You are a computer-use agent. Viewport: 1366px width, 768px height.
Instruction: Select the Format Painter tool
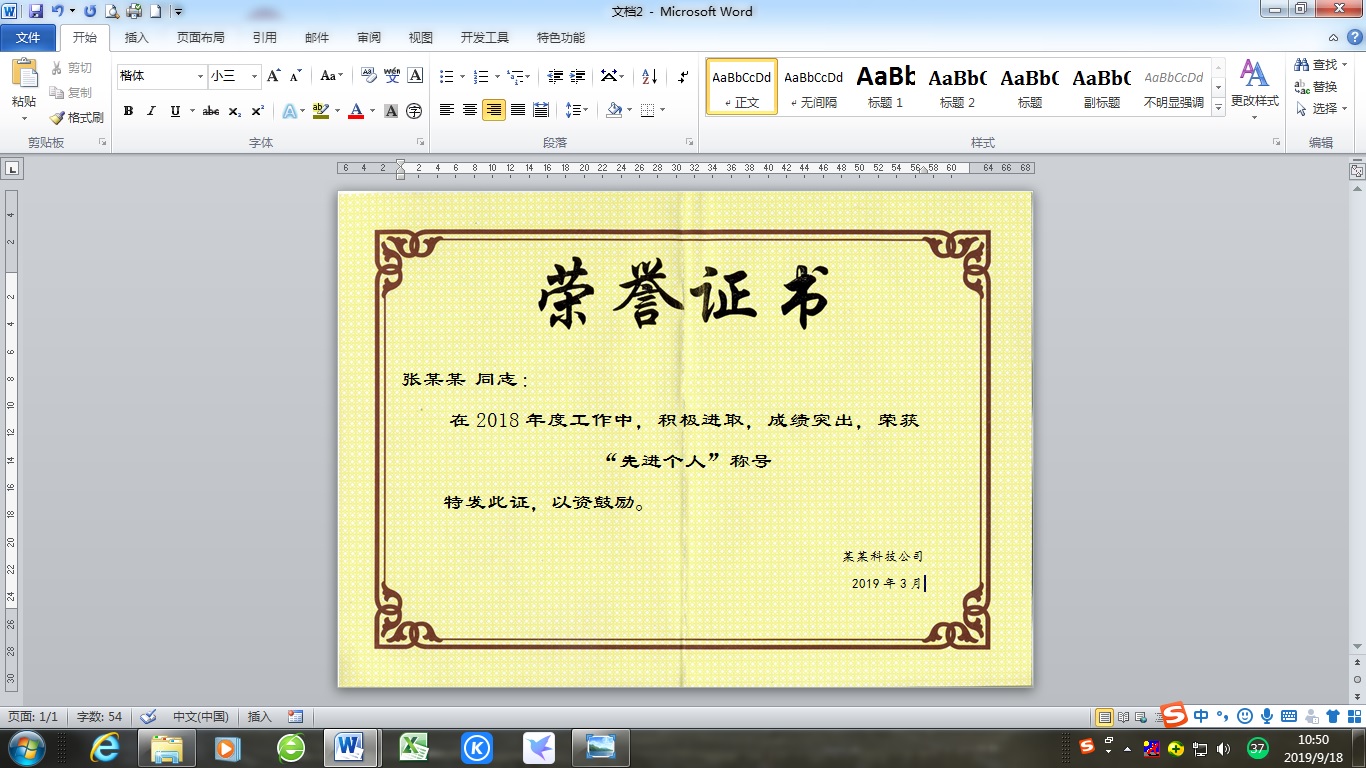tap(77, 116)
